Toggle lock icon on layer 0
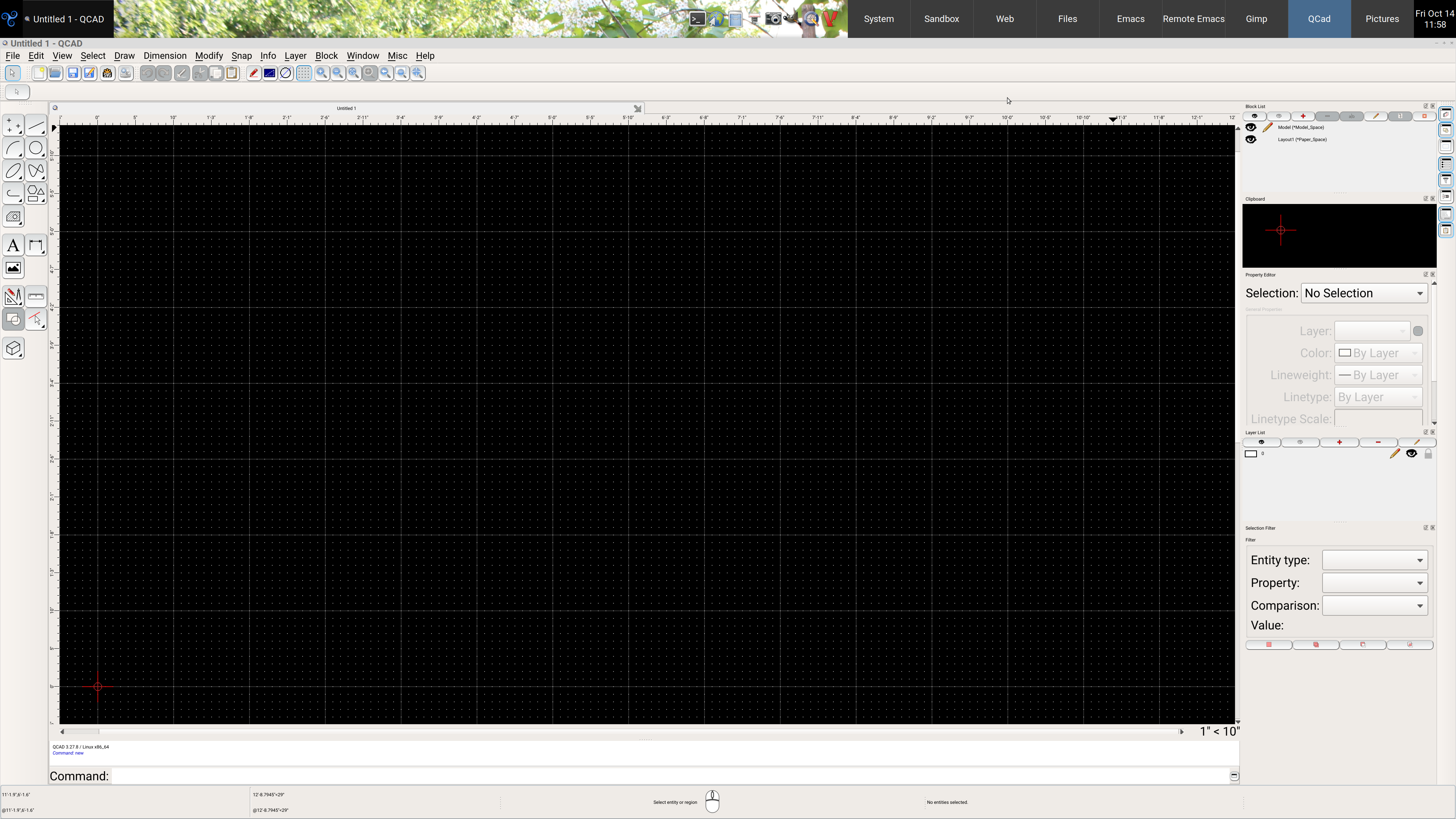The width and height of the screenshot is (1456, 819). (1428, 454)
